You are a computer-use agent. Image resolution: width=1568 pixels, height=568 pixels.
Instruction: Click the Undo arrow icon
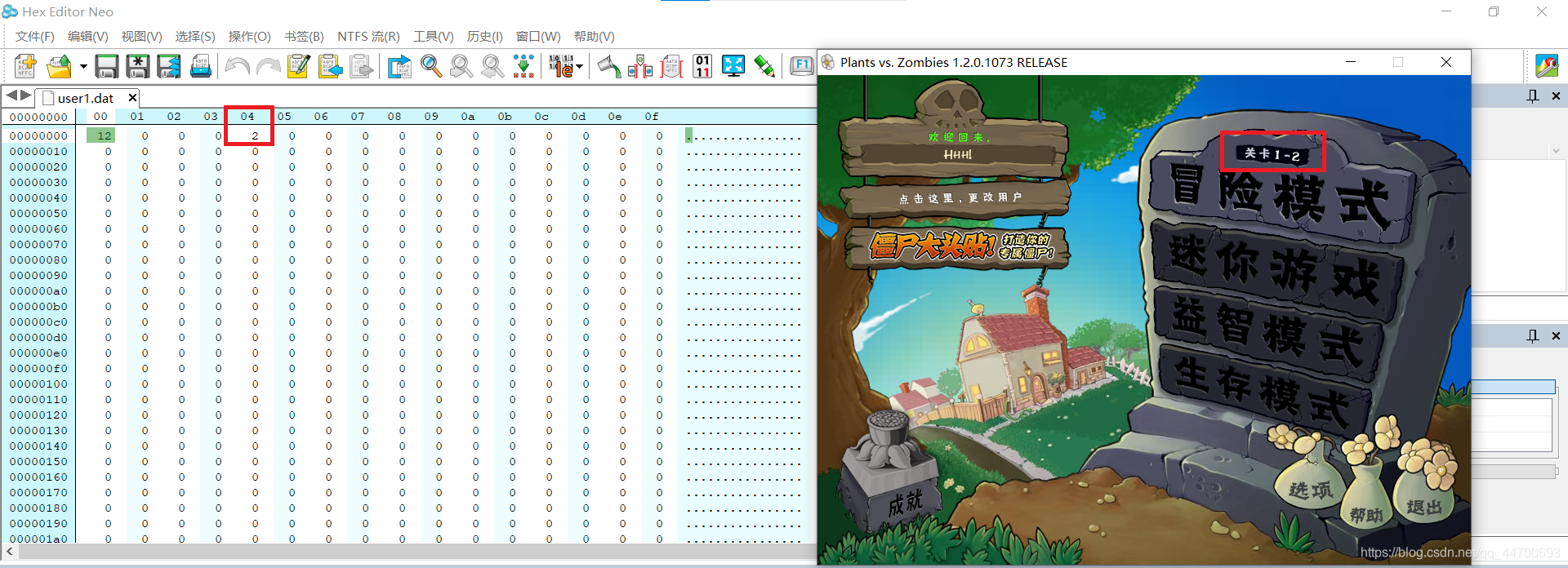pos(237,66)
